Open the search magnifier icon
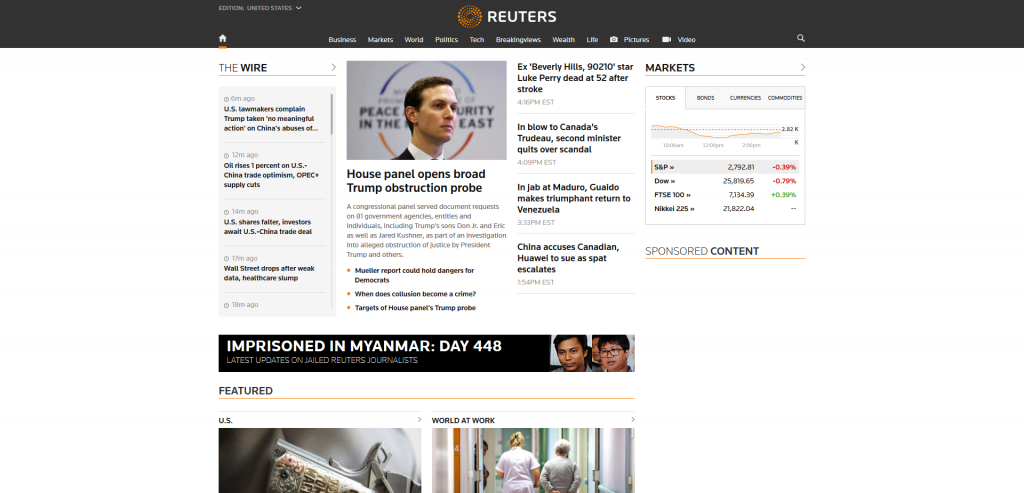Viewport: 1024px width, 493px height. tap(801, 39)
